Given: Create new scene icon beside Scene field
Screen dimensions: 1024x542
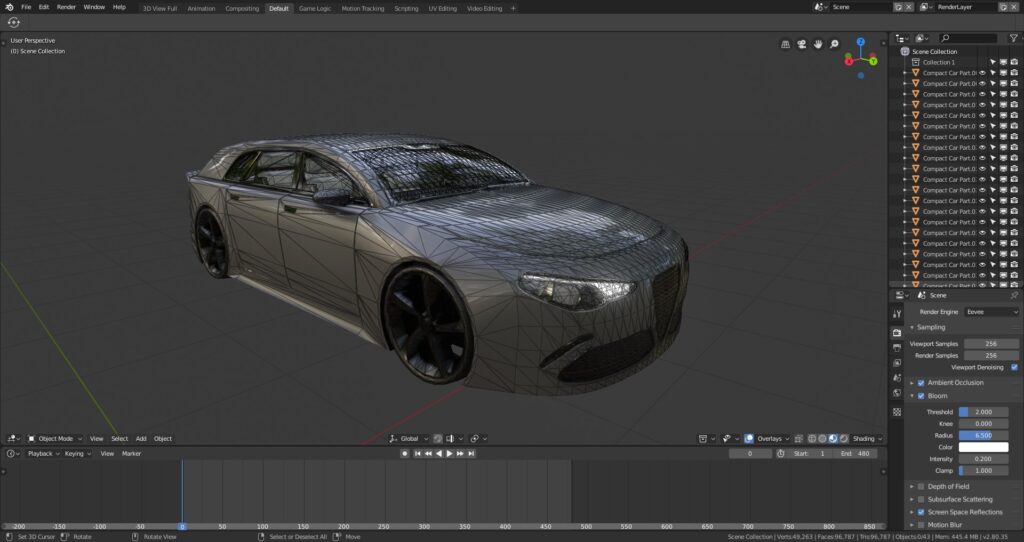Looking at the screenshot, I should click(x=899, y=7).
